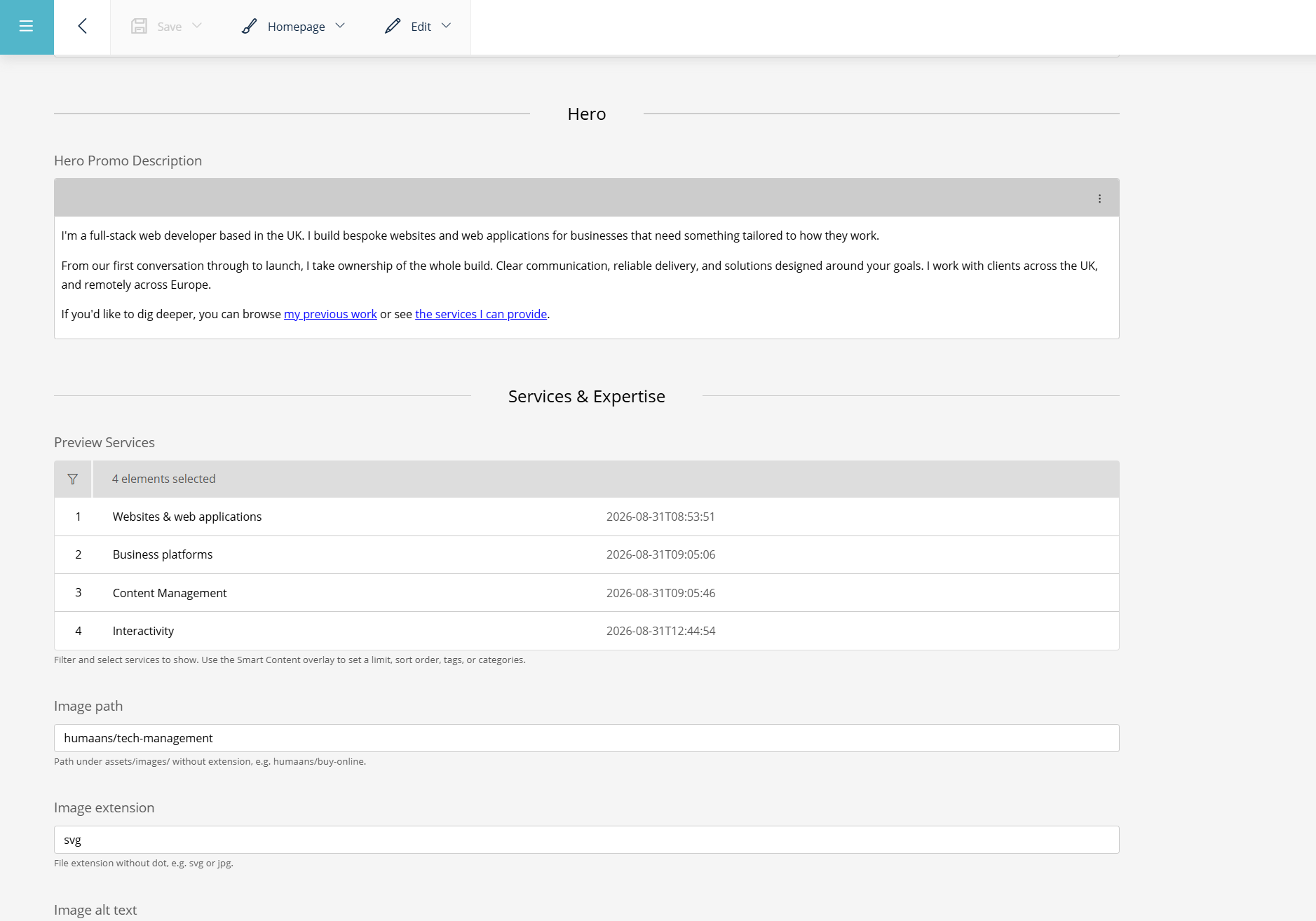Click the Homepage brush icon
Image resolution: width=1316 pixels, height=921 pixels.
tap(249, 27)
